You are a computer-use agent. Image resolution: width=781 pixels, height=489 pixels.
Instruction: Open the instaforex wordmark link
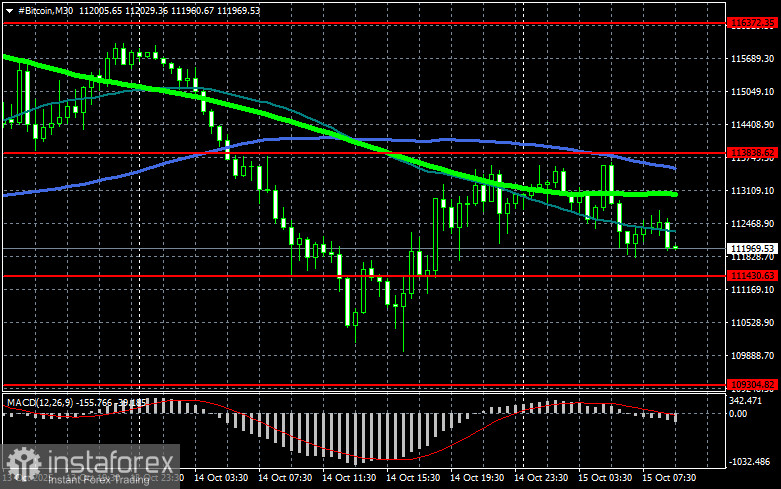pos(111,463)
